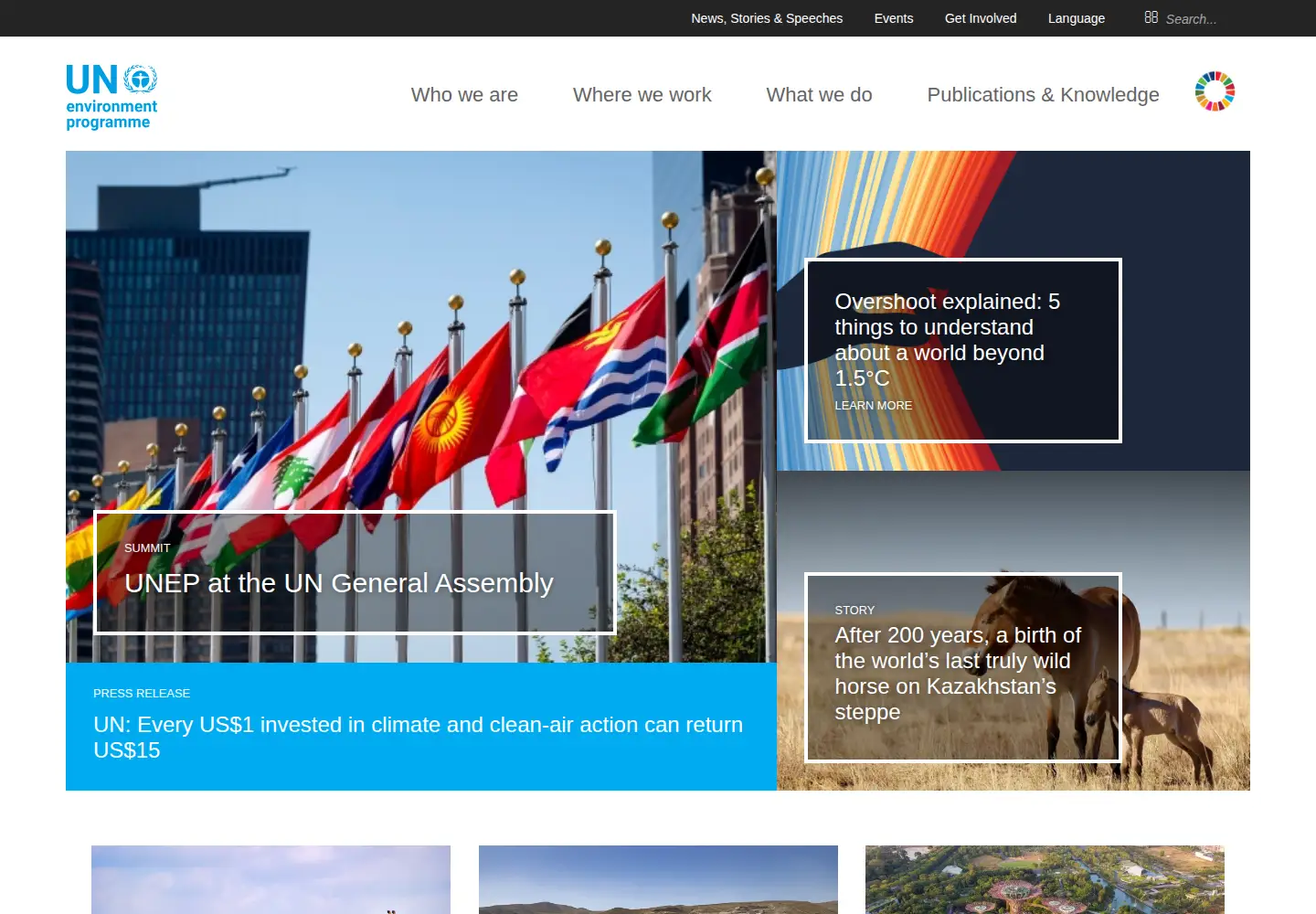The height and width of the screenshot is (914, 1316).
Task: Expand Publications & Knowledge menu
Action: click(1043, 95)
